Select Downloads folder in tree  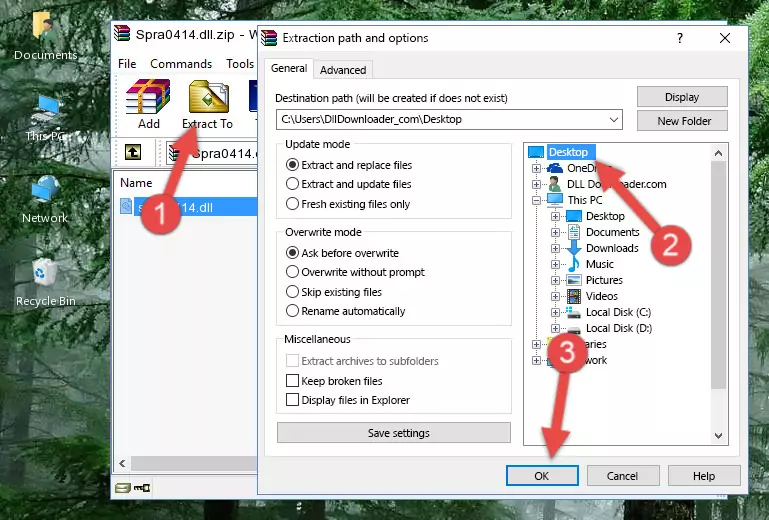point(612,248)
